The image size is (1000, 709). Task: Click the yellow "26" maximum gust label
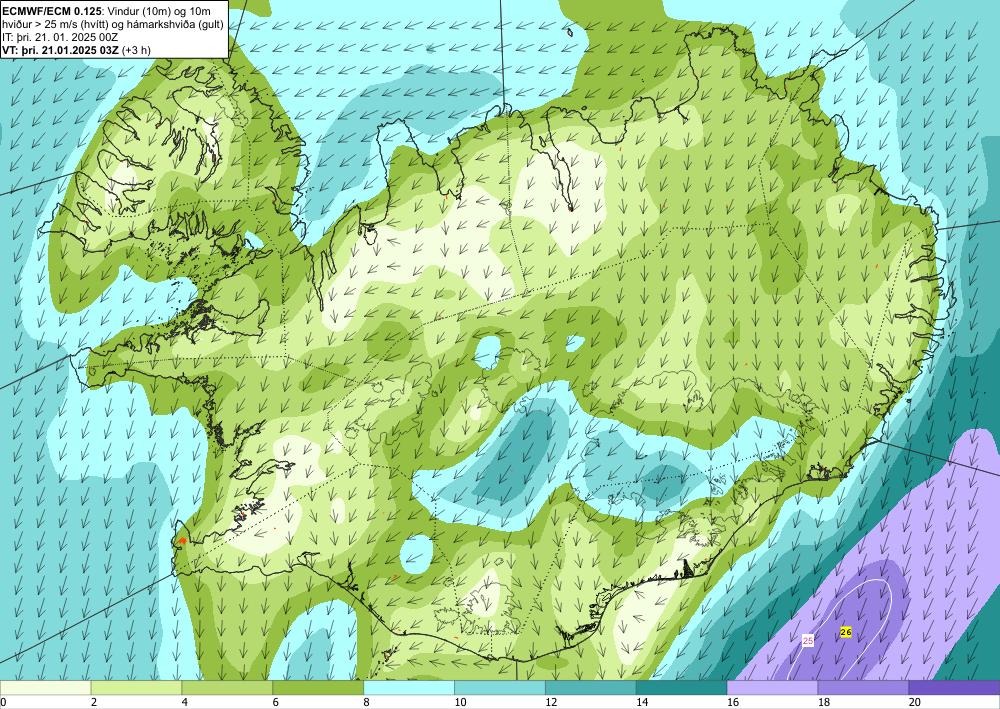click(846, 632)
